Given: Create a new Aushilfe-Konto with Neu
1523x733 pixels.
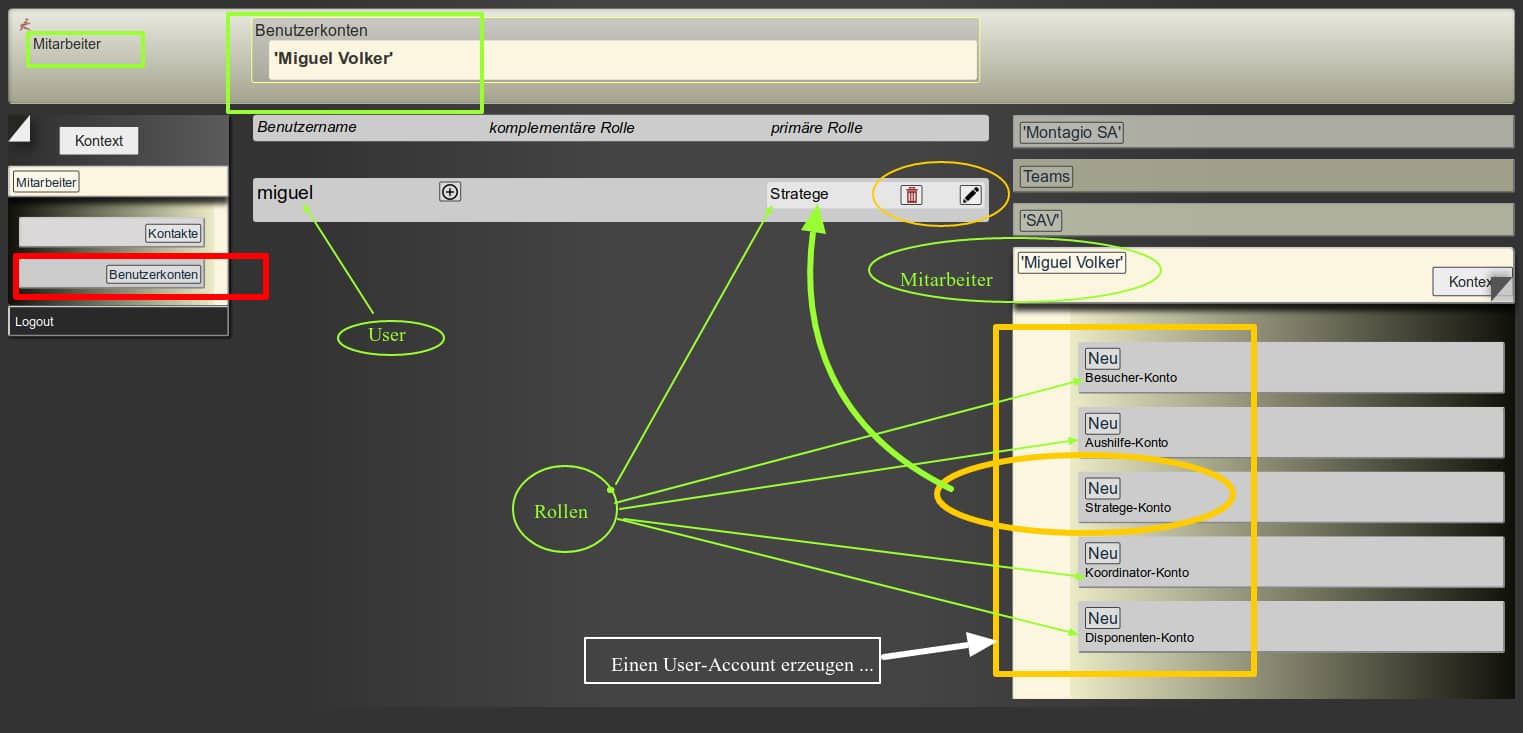Looking at the screenshot, I should [x=1102, y=424].
